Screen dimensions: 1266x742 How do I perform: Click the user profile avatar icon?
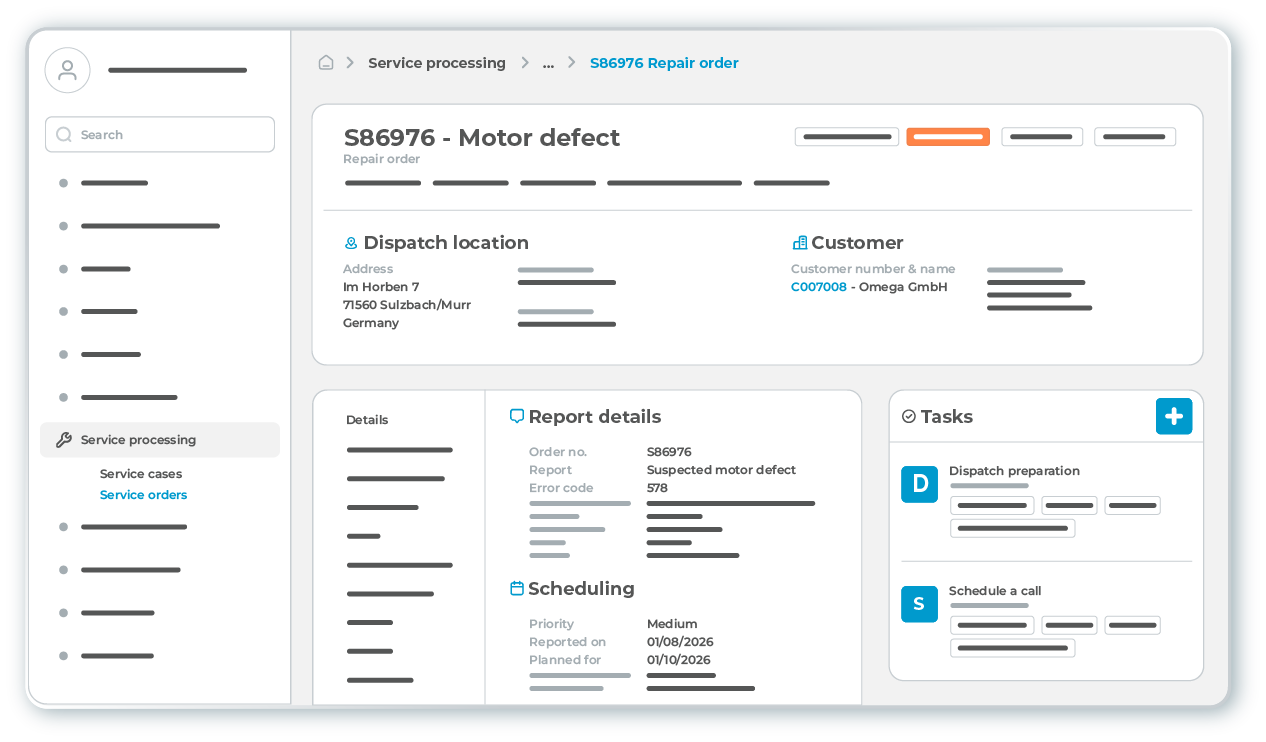point(68,70)
